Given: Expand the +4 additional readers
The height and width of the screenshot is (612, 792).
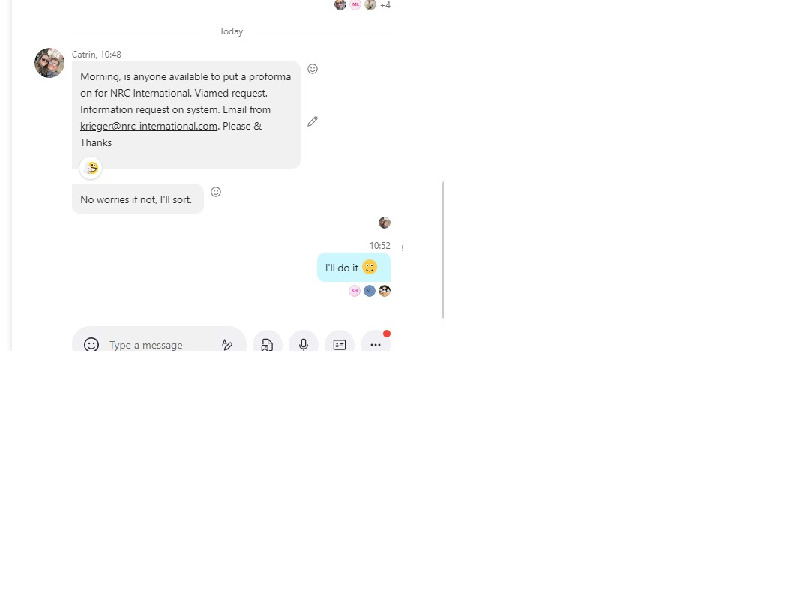Looking at the screenshot, I should click(x=385, y=5).
